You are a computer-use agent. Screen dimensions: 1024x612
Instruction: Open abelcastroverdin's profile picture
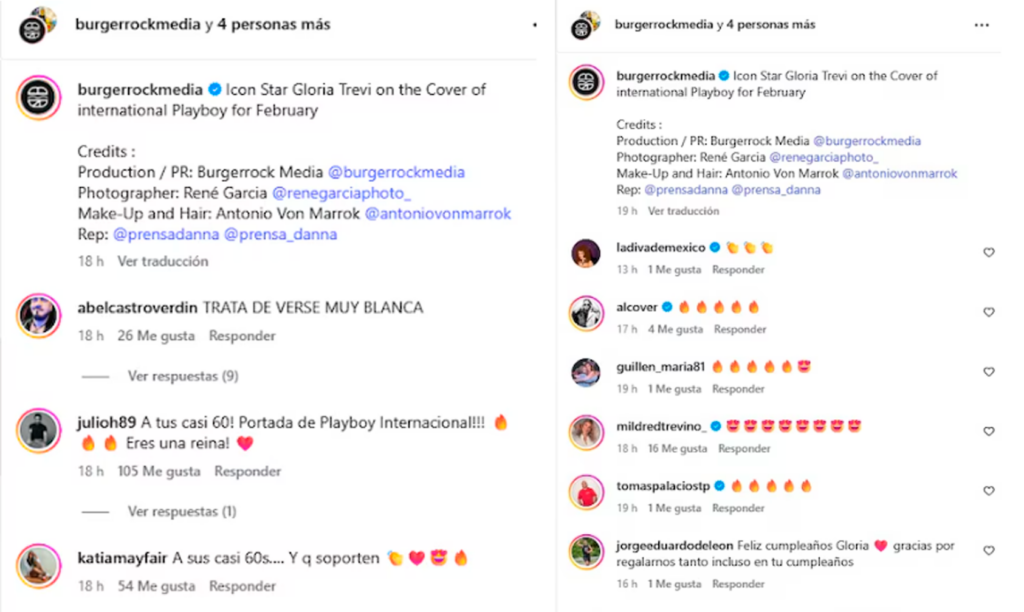point(39,315)
